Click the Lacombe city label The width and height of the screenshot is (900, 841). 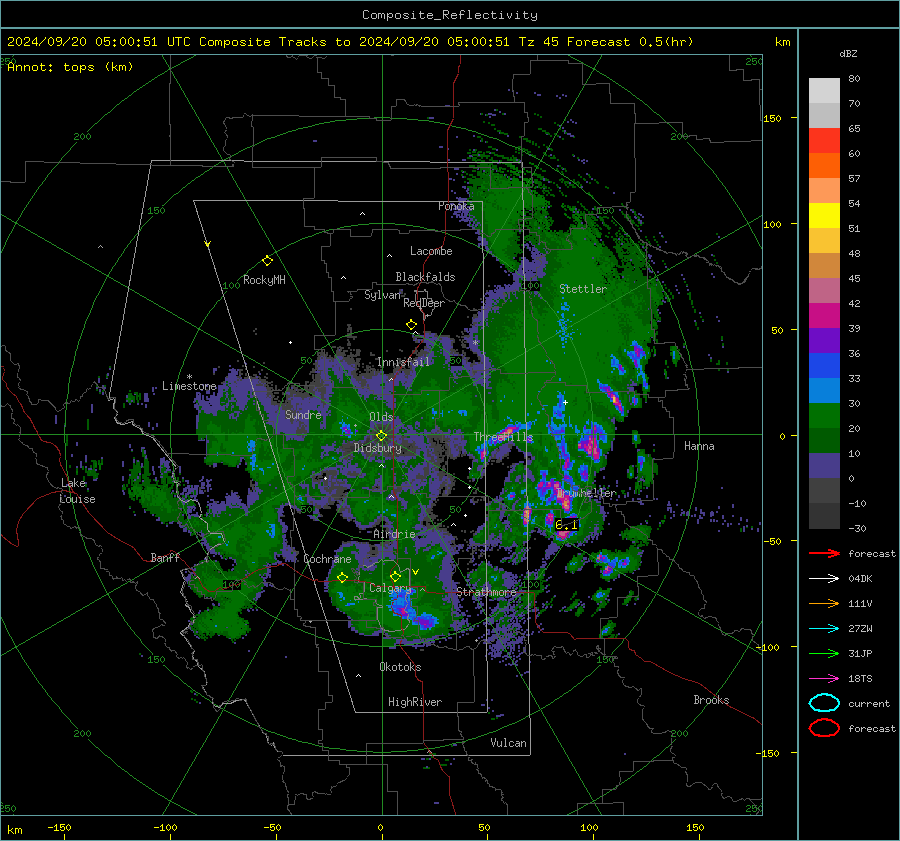431,251
